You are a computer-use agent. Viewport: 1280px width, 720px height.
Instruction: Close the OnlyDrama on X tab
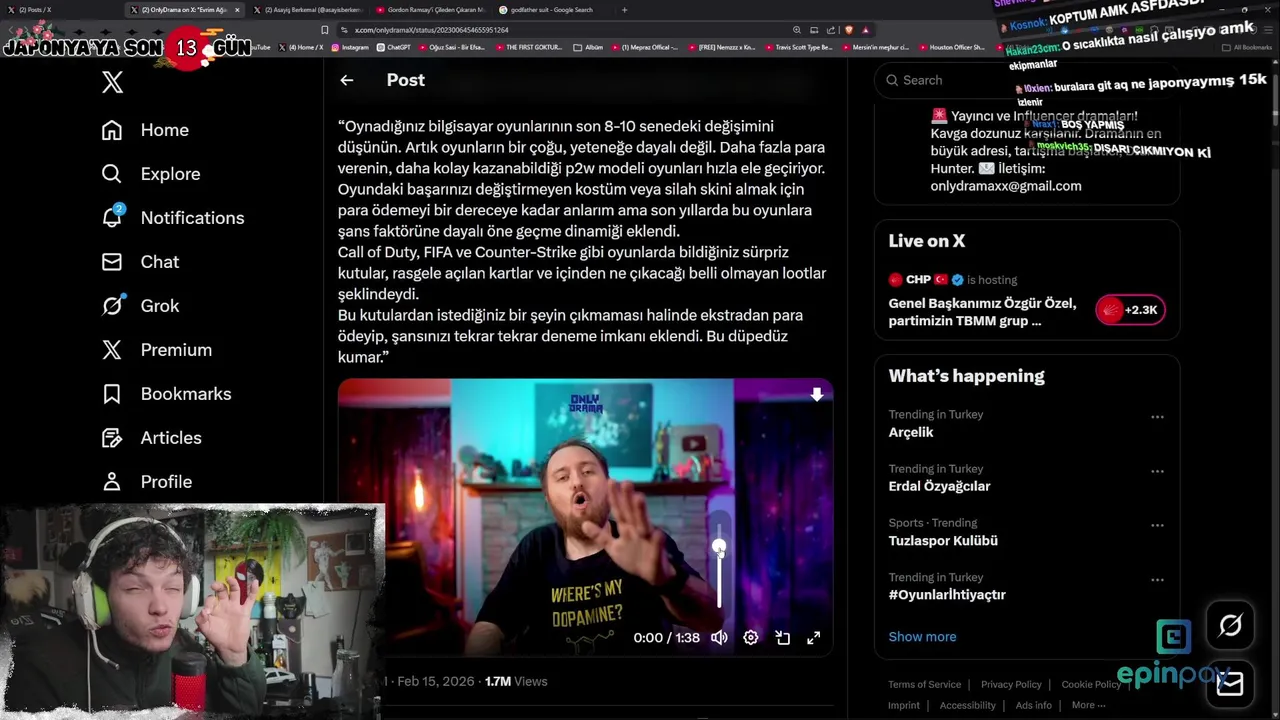coord(237,10)
